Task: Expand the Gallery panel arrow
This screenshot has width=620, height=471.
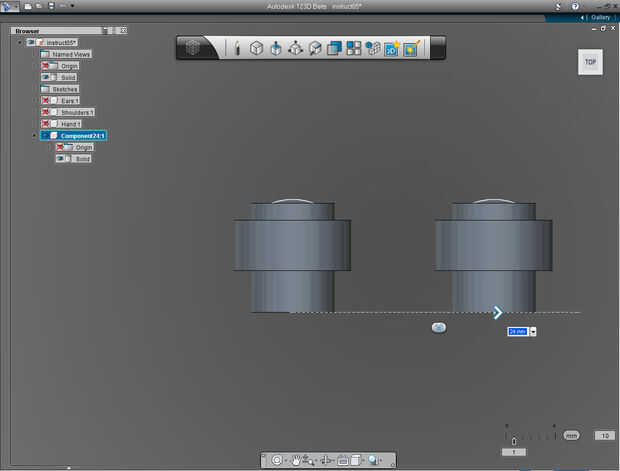Action: (x=582, y=18)
